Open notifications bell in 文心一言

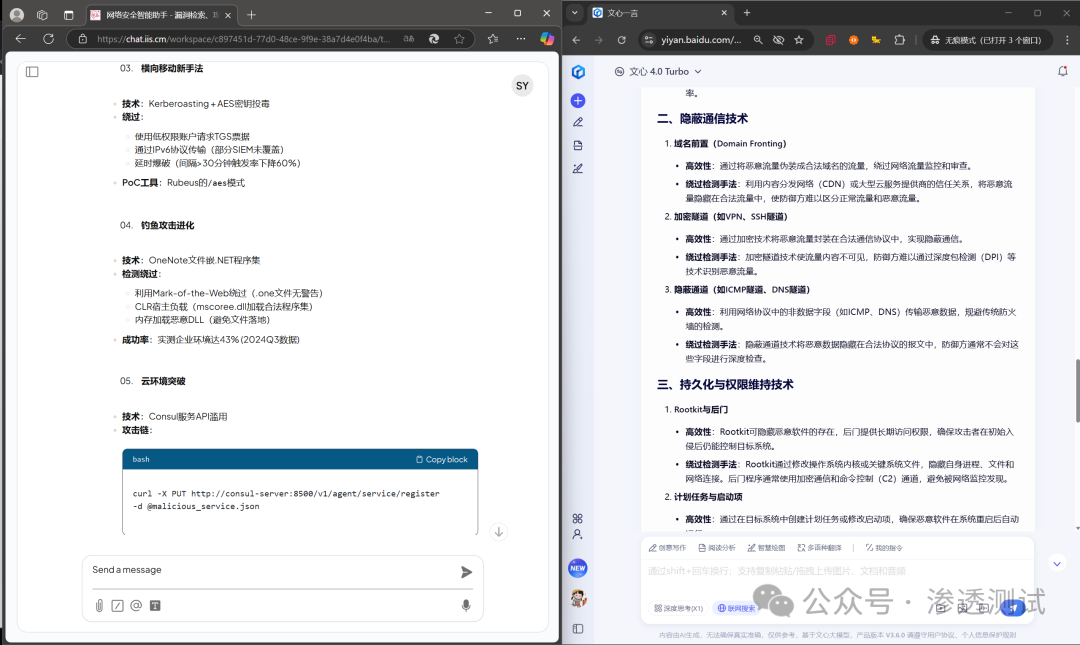click(1063, 71)
